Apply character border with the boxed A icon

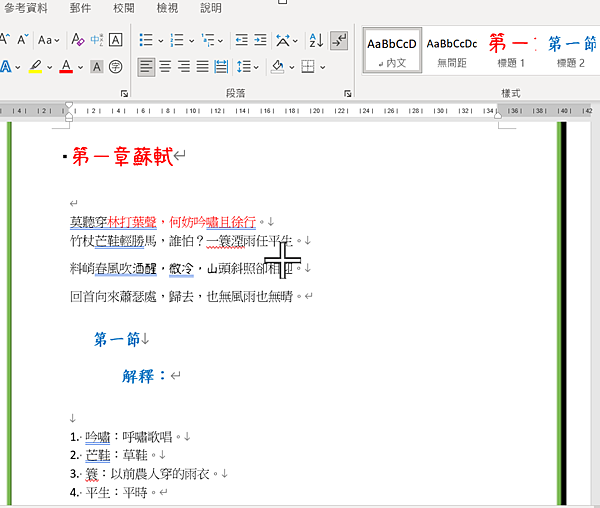pyautogui.click(x=116, y=40)
